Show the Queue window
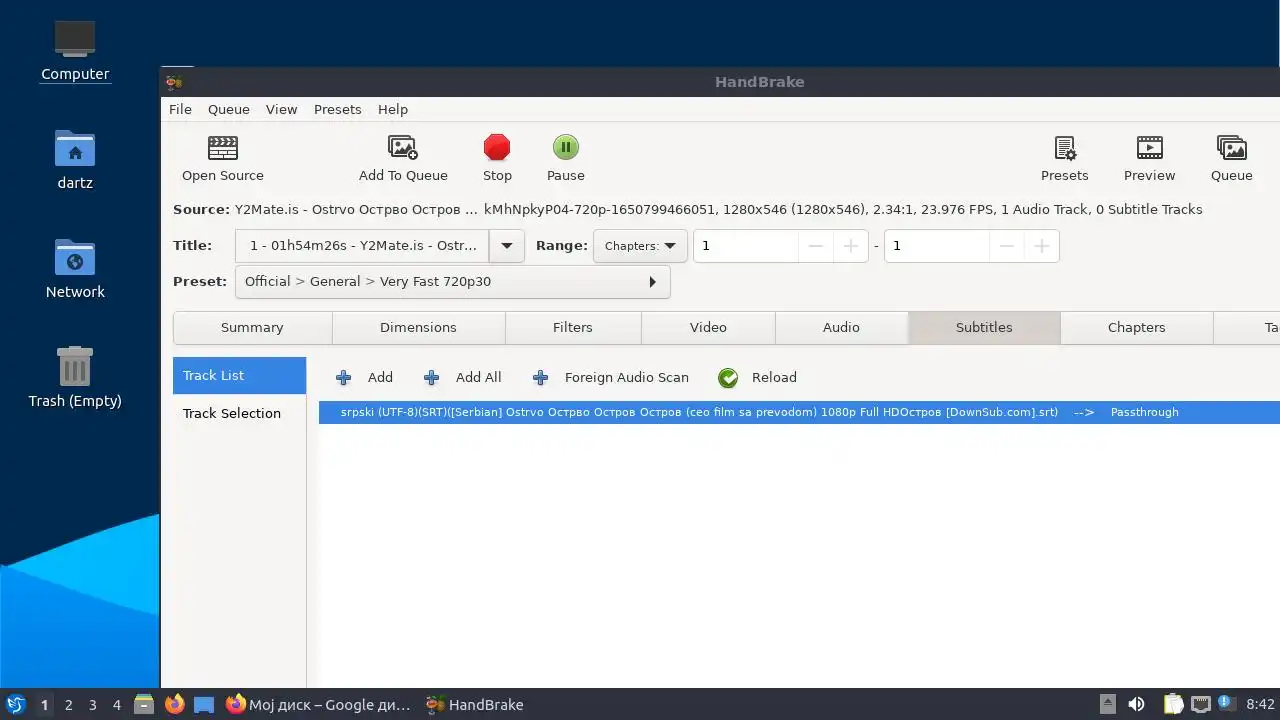1280x720 pixels. coord(1231,148)
